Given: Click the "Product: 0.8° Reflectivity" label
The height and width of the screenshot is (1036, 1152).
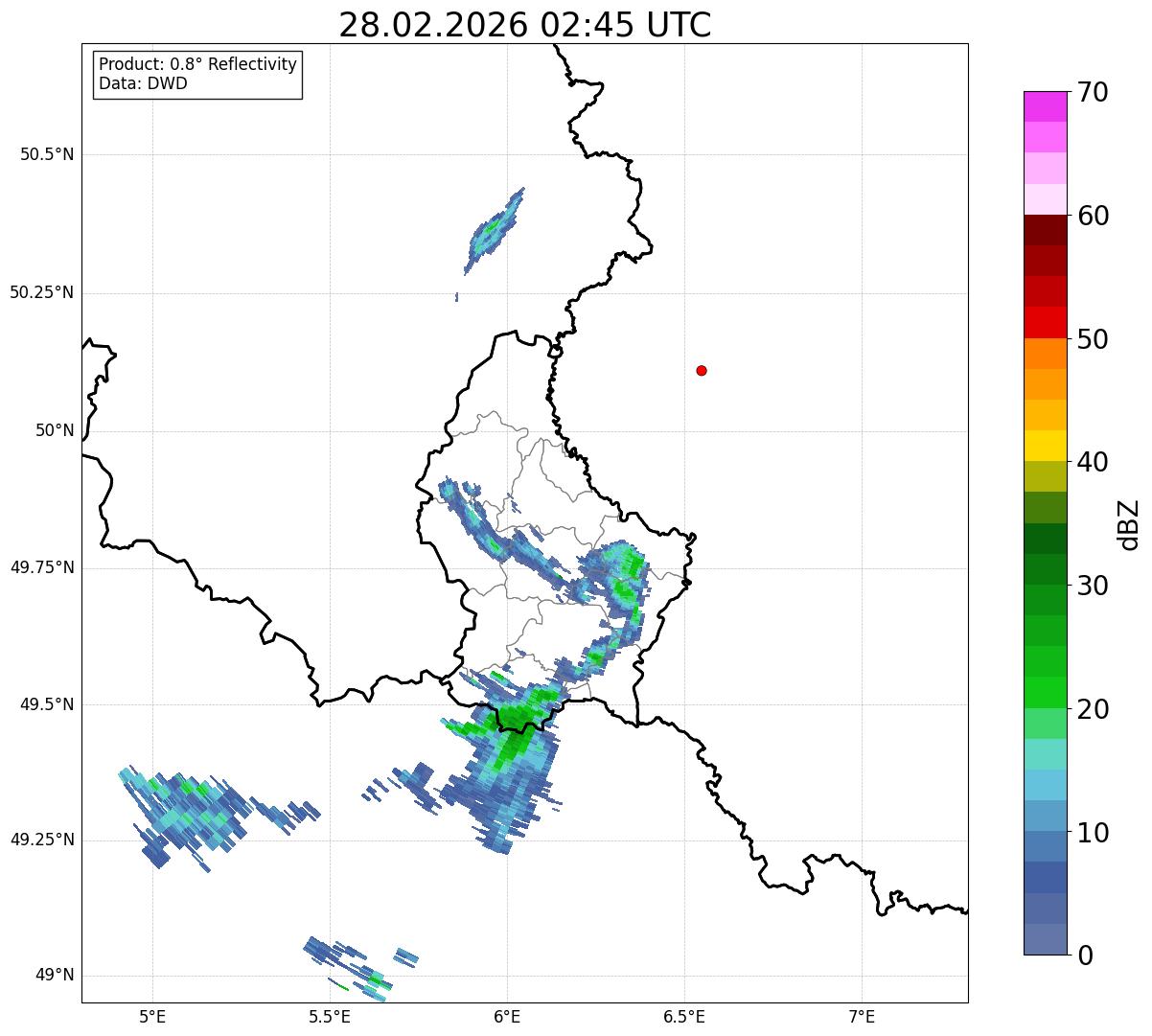Looking at the screenshot, I should click(x=198, y=64).
